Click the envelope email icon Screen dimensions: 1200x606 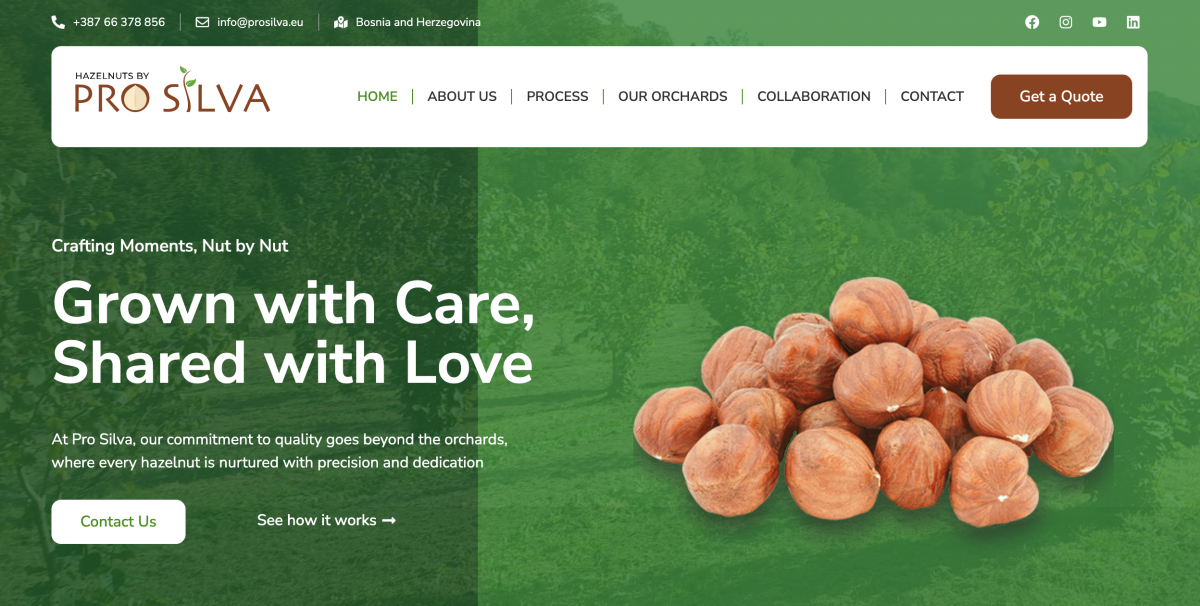click(x=202, y=22)
